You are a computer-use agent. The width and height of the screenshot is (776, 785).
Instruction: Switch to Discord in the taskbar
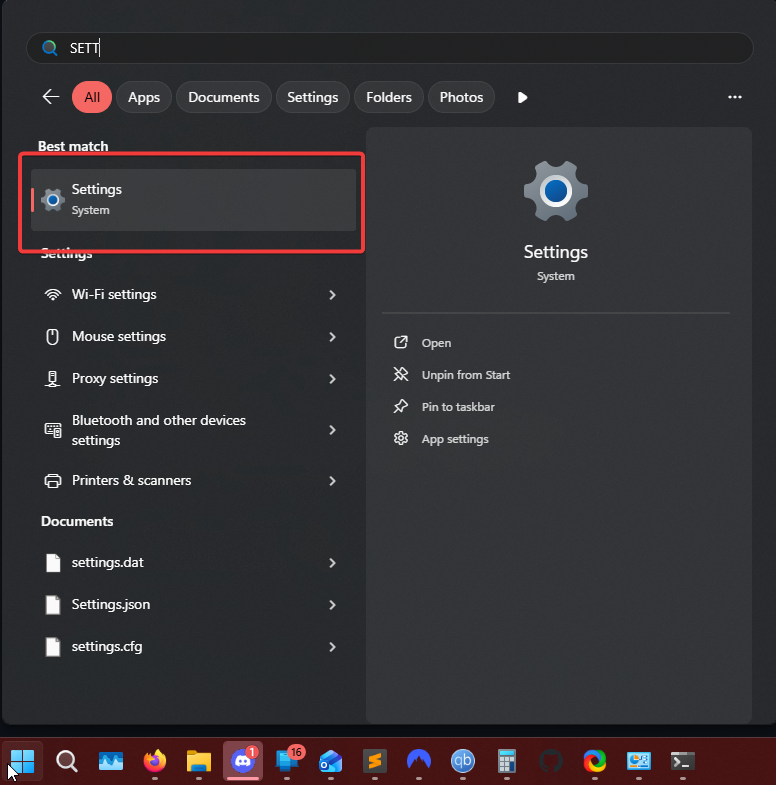coord(243,761)
